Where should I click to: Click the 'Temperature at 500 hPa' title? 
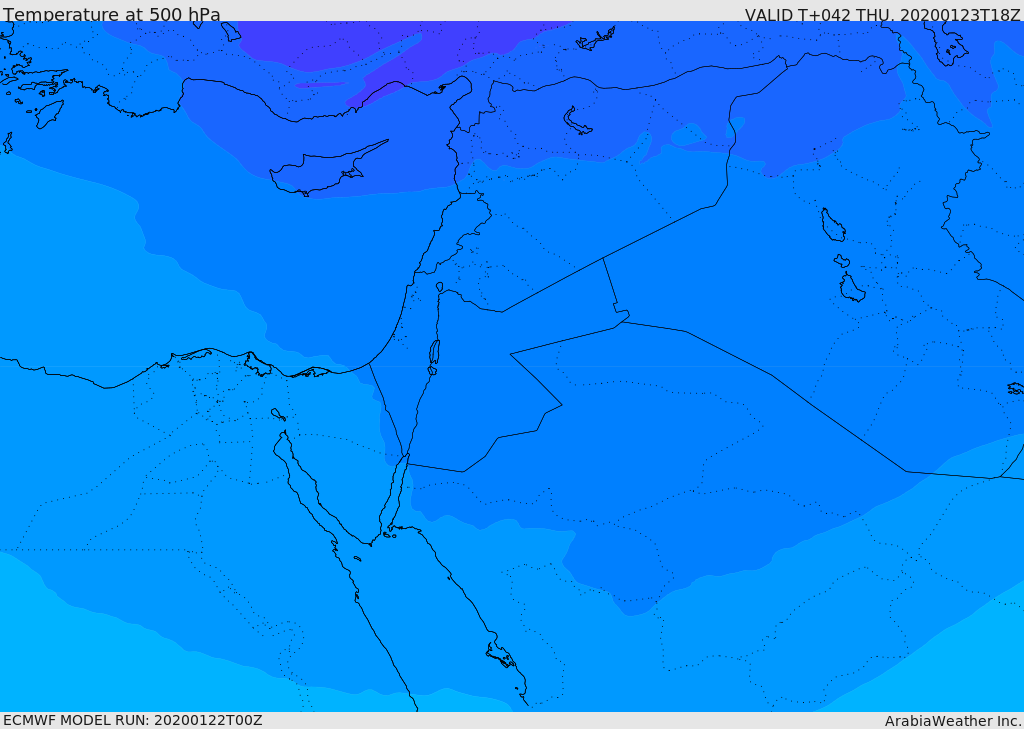[112, 14]
